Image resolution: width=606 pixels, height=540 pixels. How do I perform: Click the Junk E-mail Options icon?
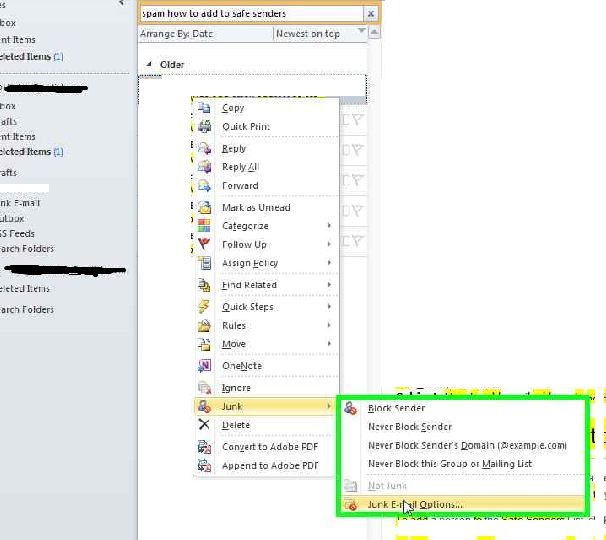pos(351,505)
